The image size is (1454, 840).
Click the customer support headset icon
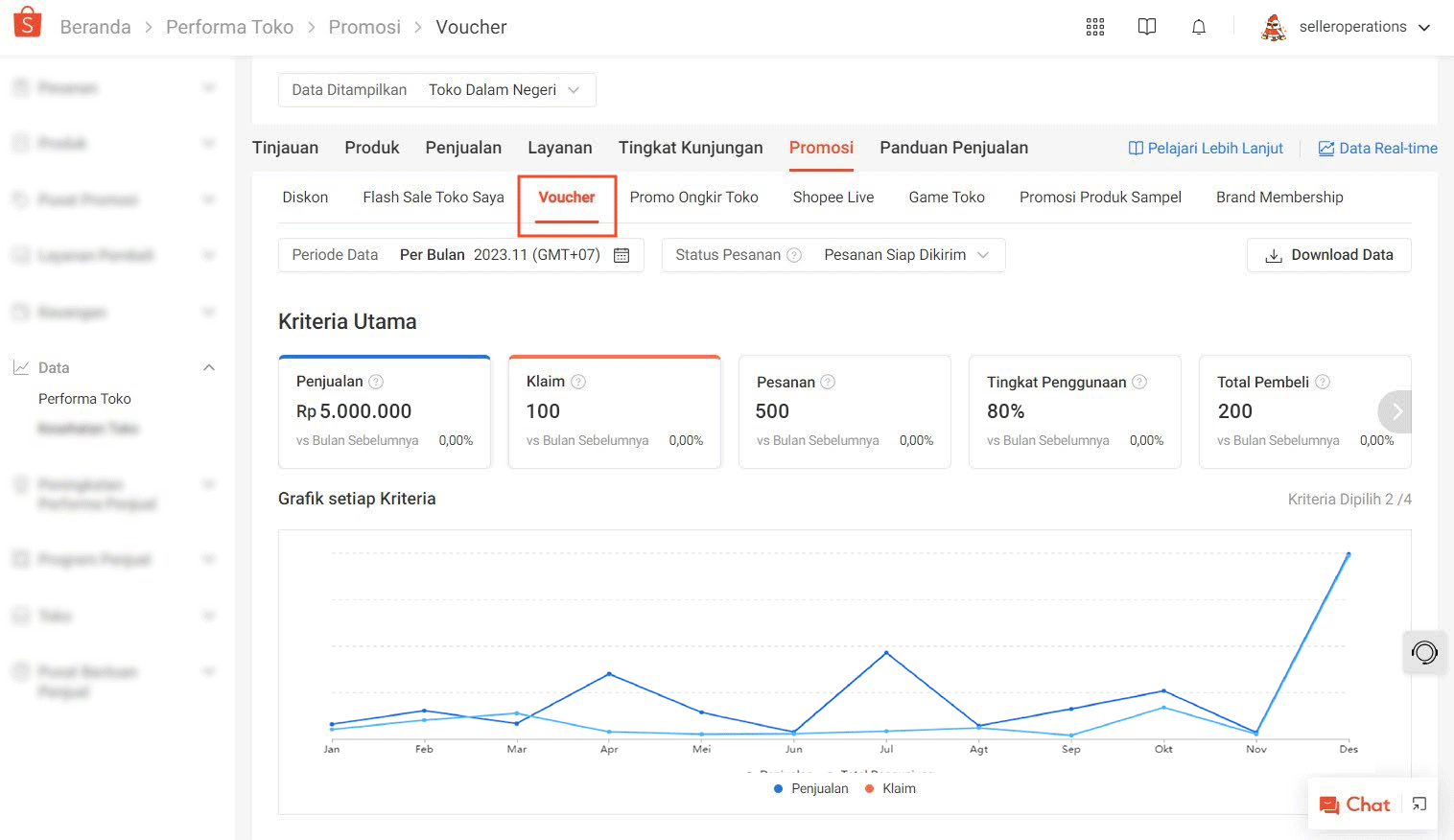(x=1424, y=653)
